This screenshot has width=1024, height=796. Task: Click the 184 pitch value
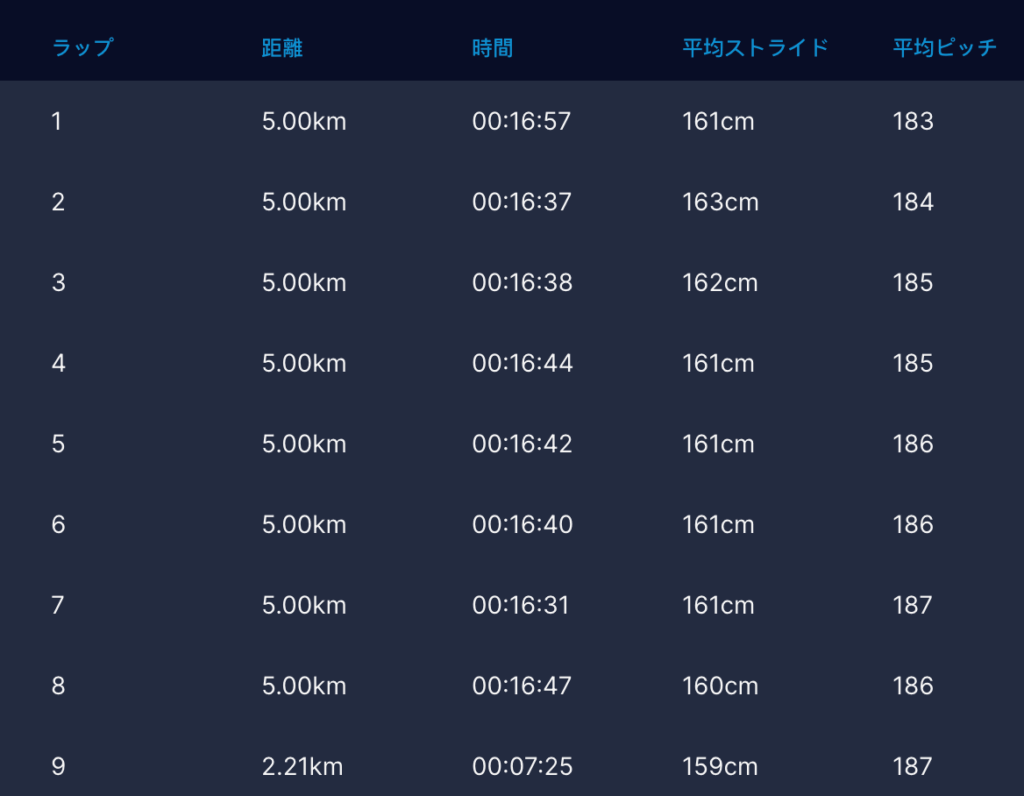click(x=913, y=203)
